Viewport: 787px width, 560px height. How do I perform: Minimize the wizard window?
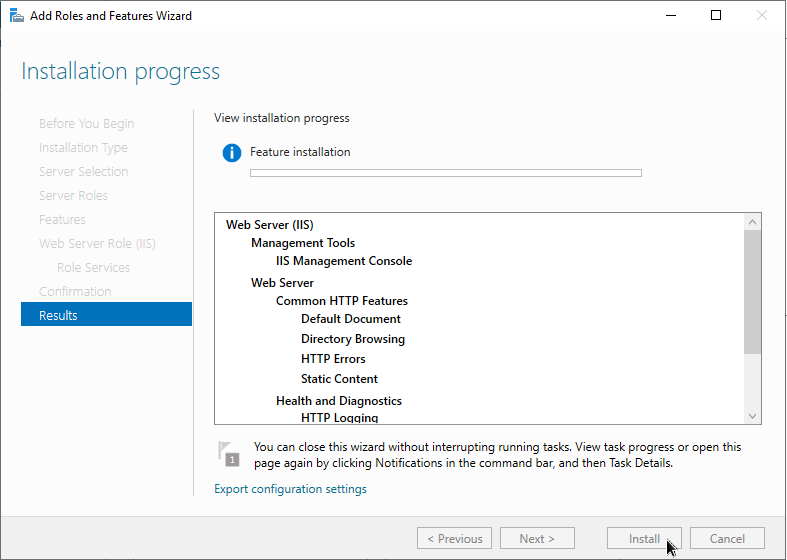tap(671, 16)
